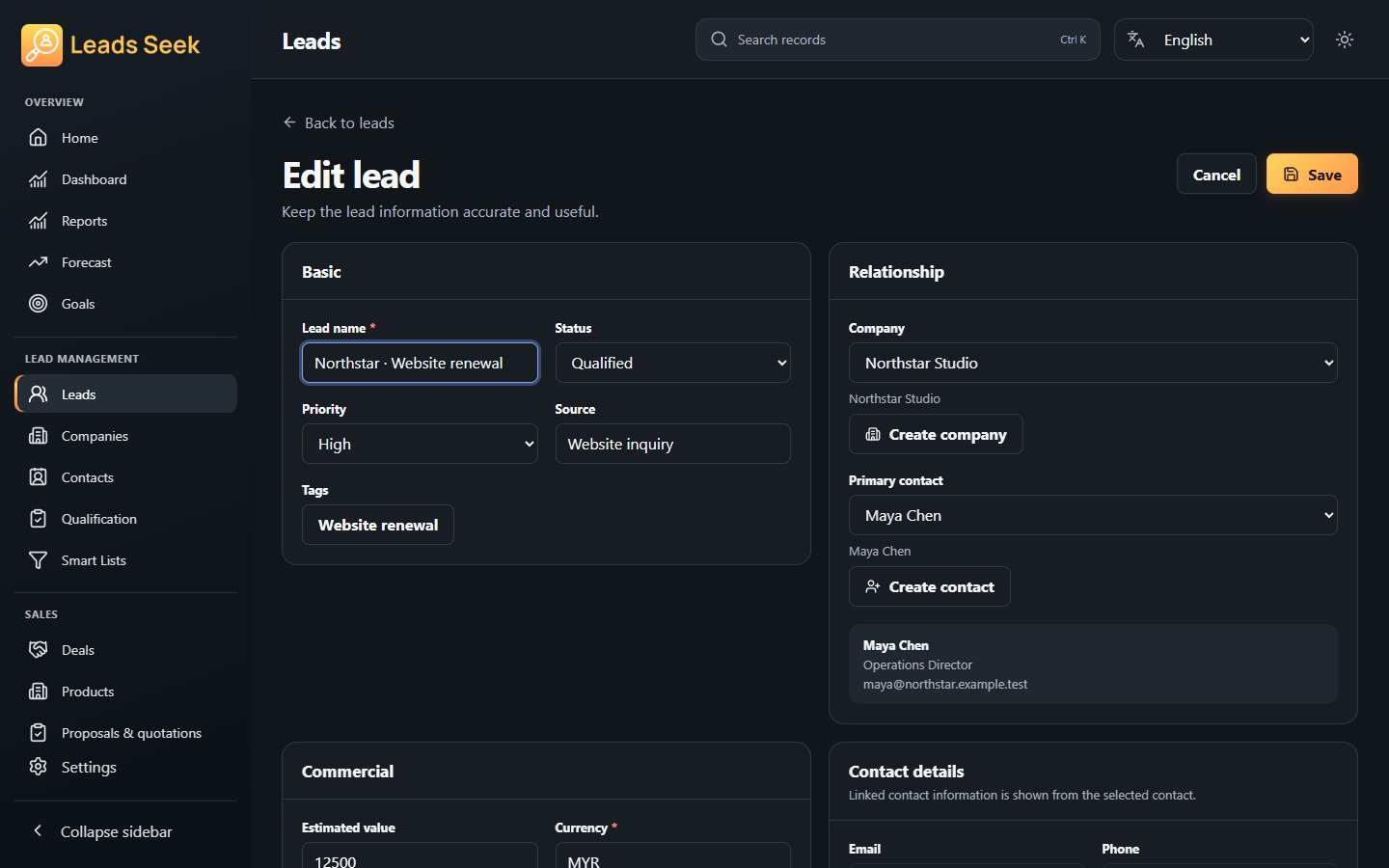Go back via Back to leads link
1389x868 pixels.
339,122
